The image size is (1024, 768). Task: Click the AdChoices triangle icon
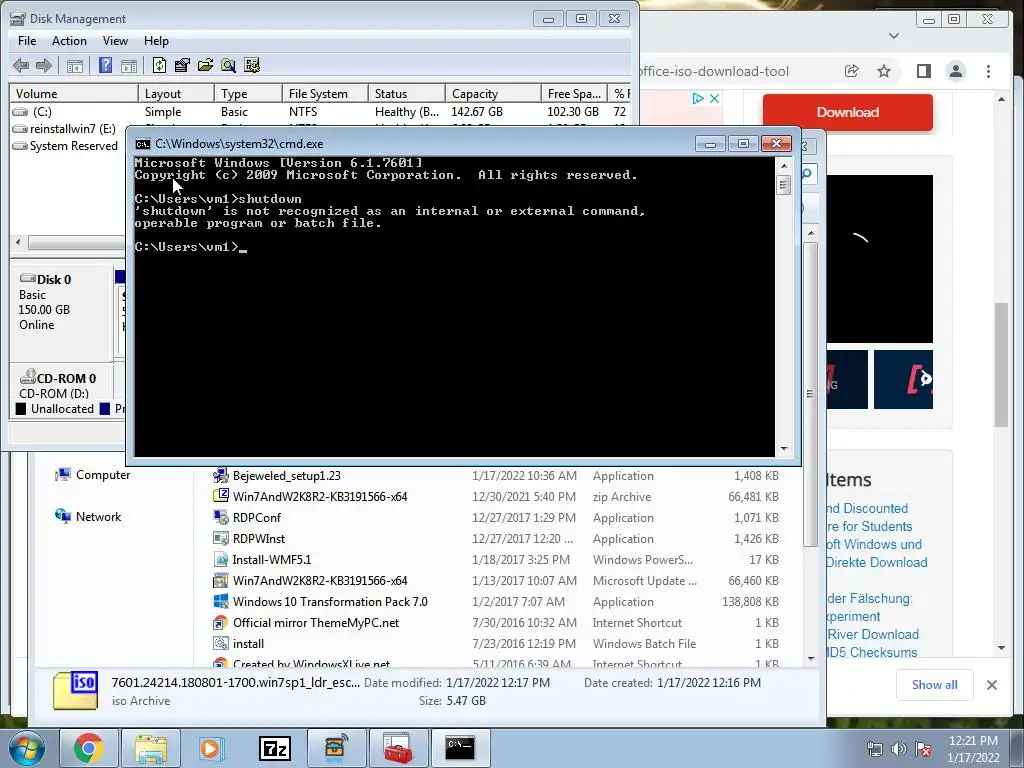click(698, 99)
